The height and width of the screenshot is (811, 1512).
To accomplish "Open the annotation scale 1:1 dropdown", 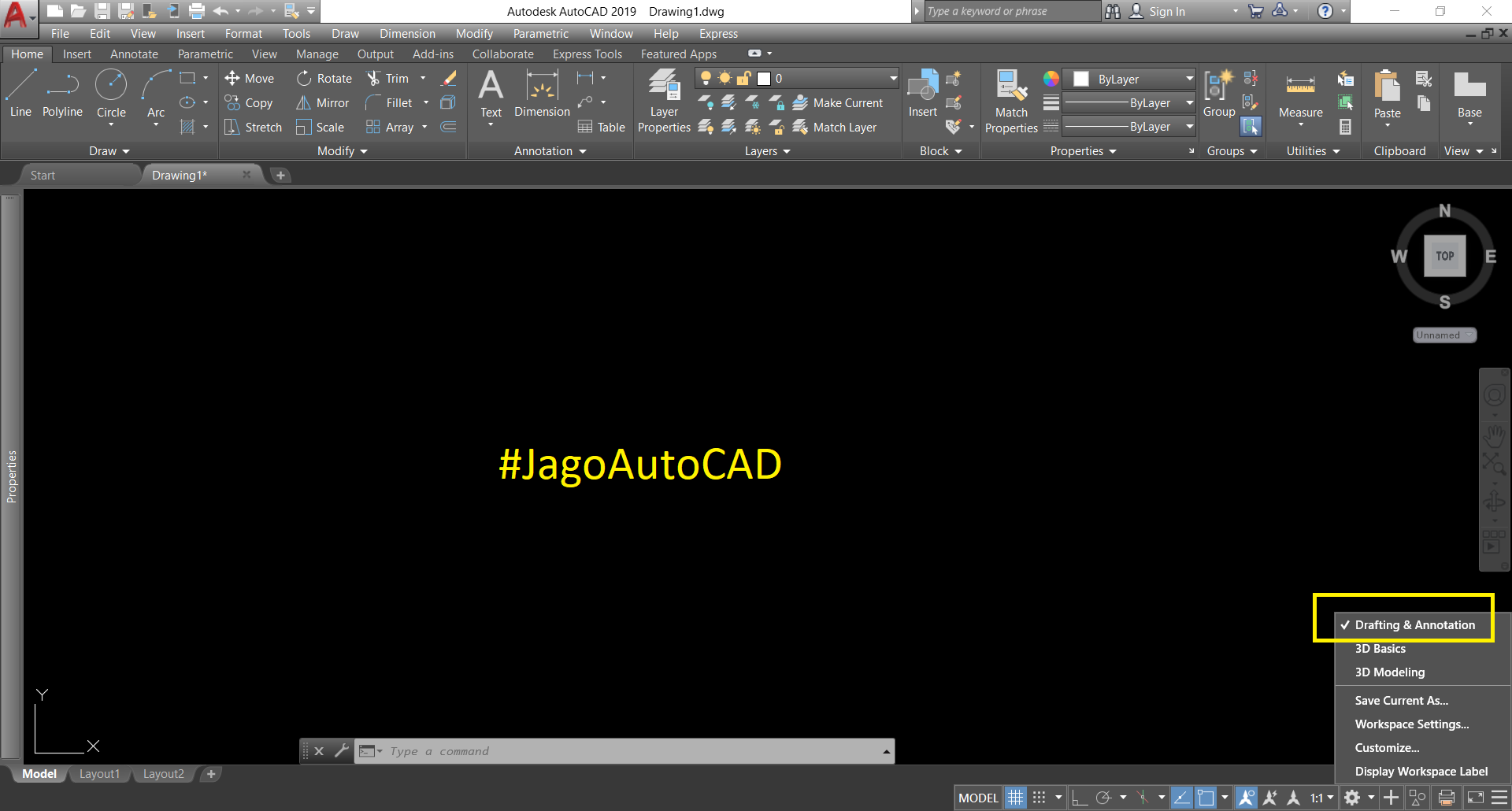I will coord(1321,797).
